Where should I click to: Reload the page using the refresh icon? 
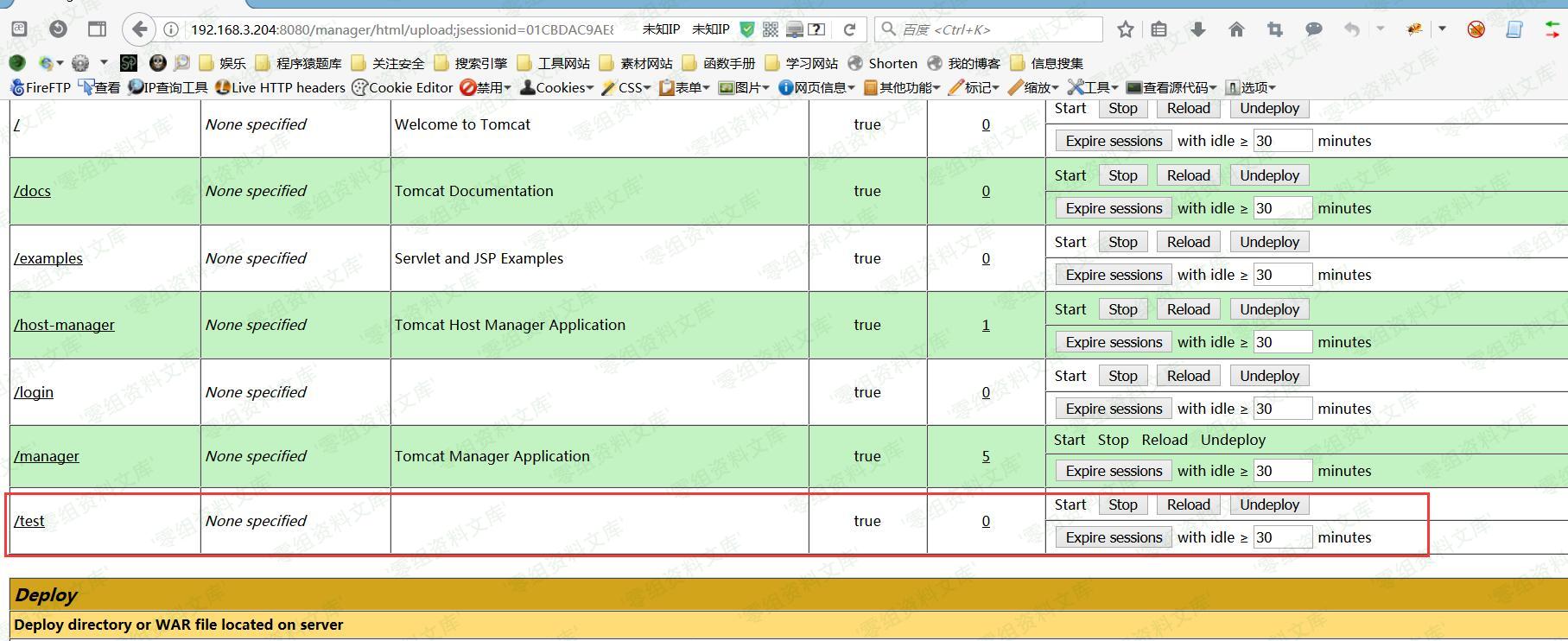click(849, 29)
